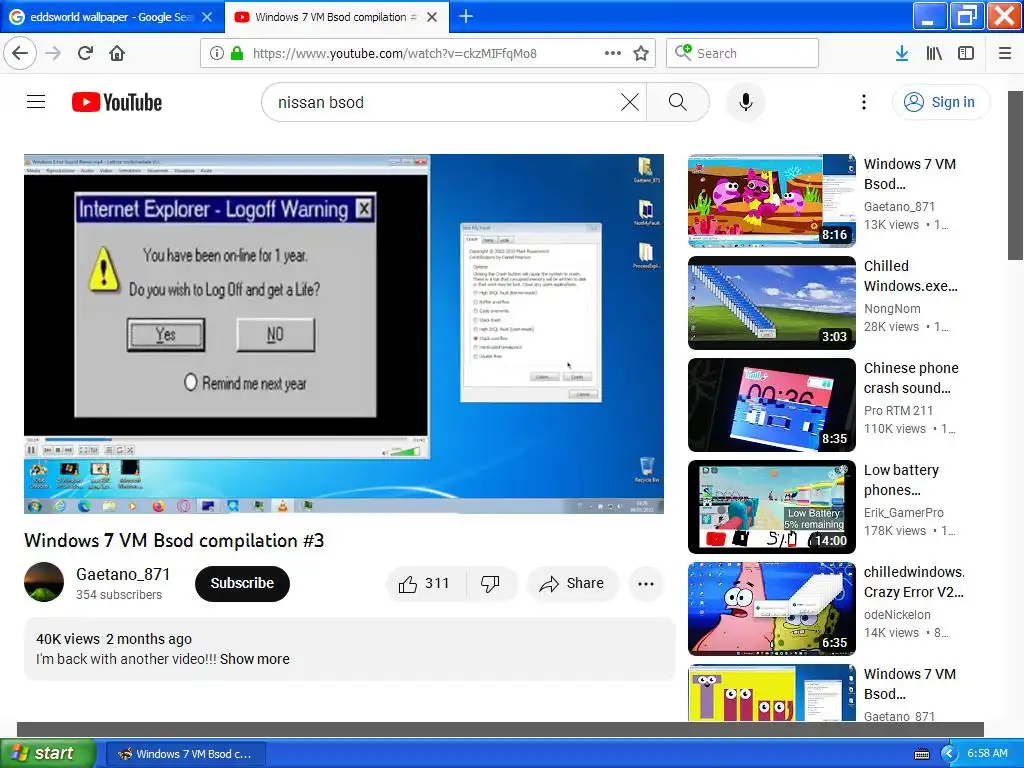The image size is (1024, 768).
Task: Search with your voice microphone
Action: coord(746,102)
